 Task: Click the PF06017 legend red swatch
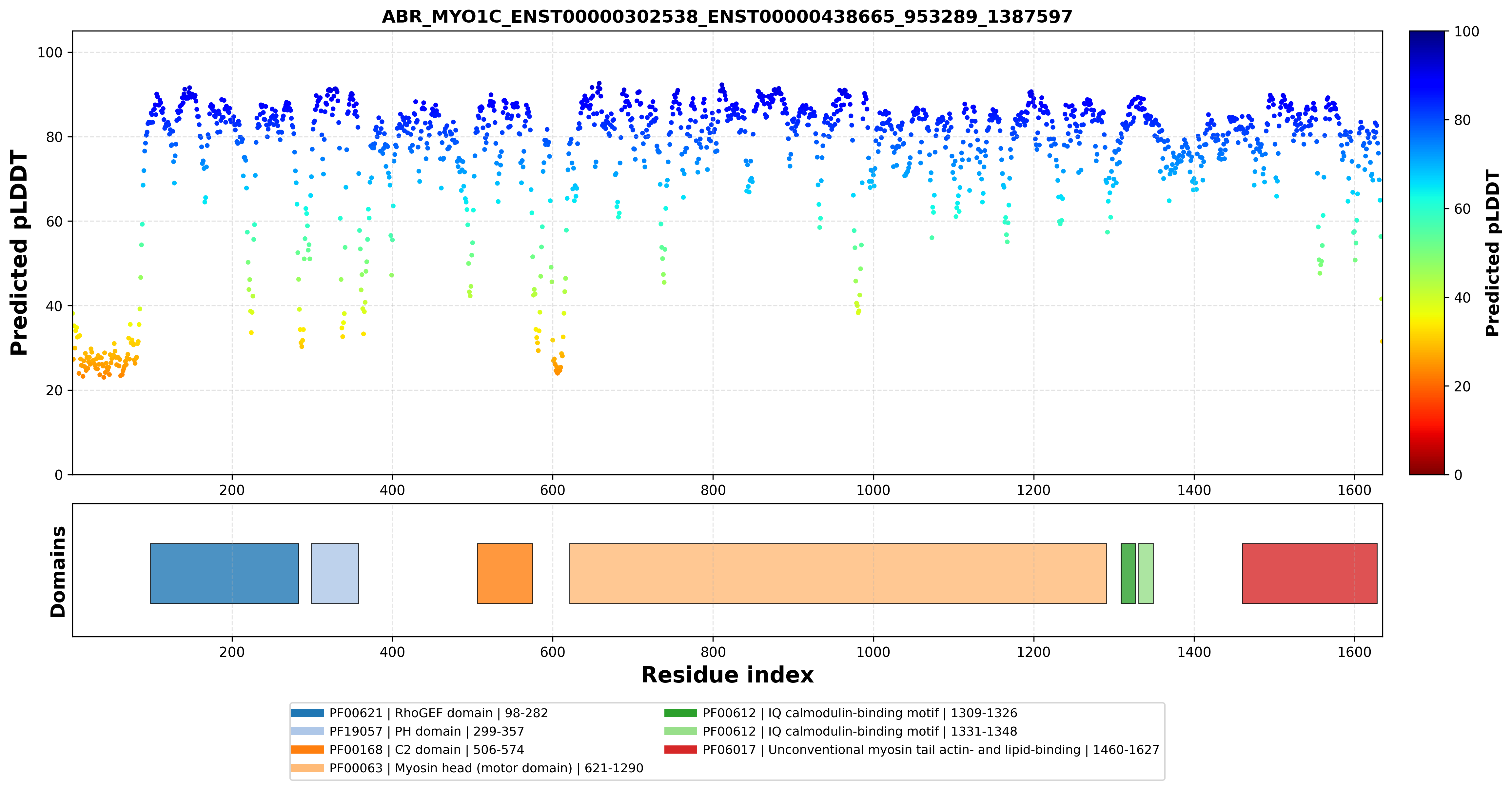click(x=681, y=749)
